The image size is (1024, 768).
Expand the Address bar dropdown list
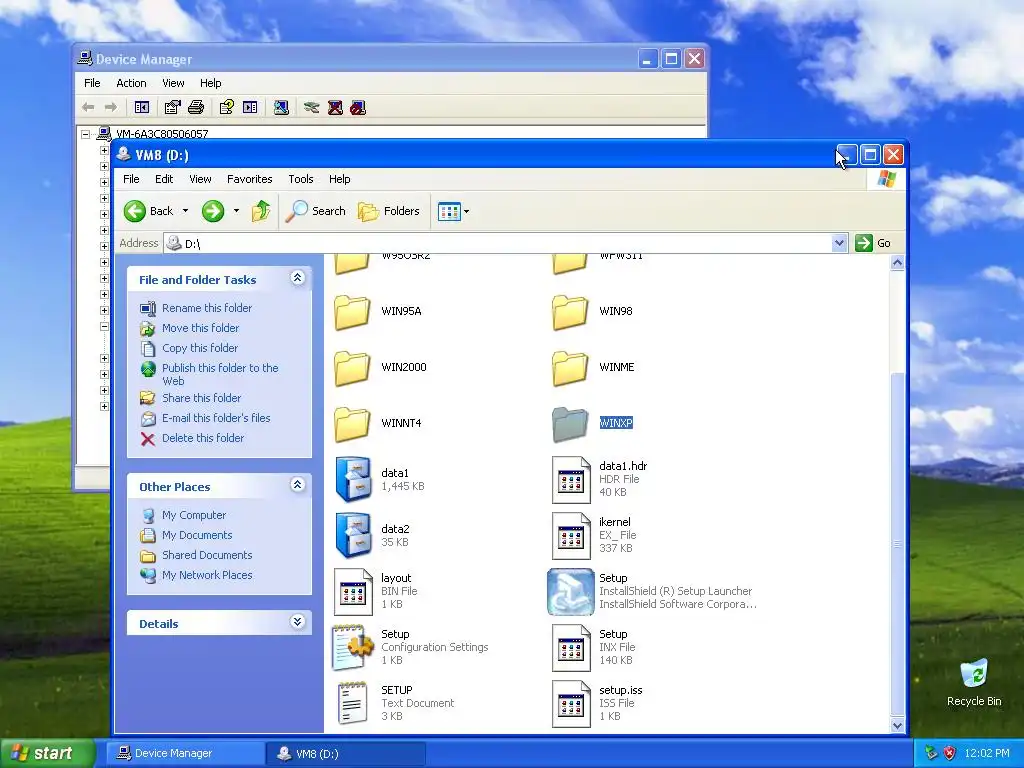[x=840, y=243]
